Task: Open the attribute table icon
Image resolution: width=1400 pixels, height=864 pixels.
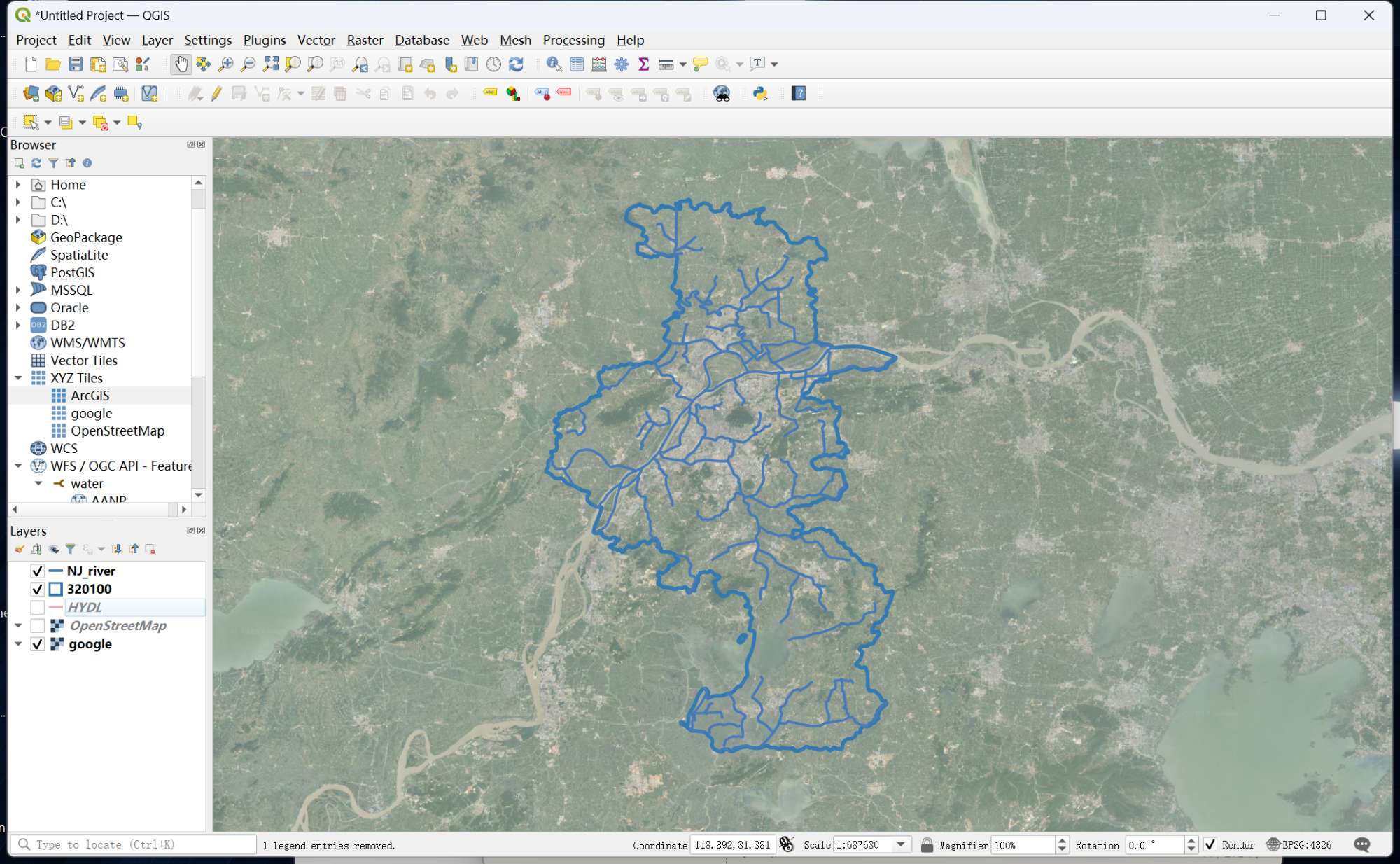Action: coord(577,64)
